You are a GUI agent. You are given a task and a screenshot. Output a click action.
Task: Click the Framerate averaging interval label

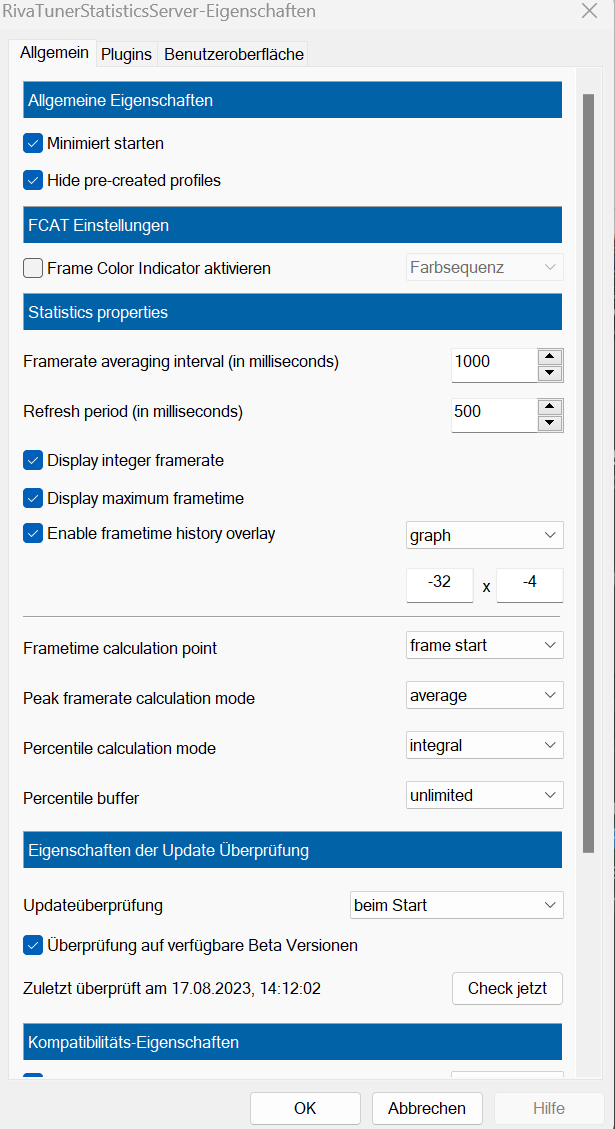pyautogui.click(x=181, y=362)
